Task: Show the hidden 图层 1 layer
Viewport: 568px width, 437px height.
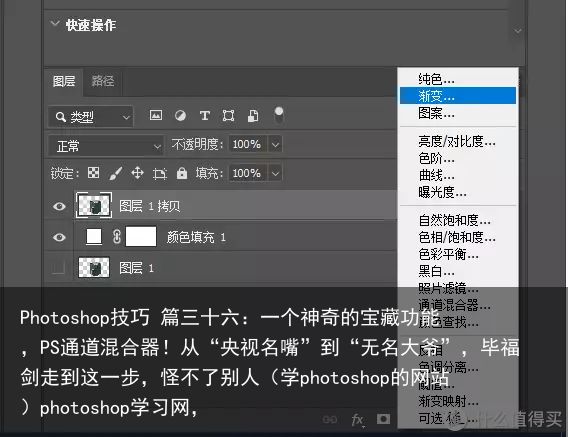Action: tap(58, 268)
